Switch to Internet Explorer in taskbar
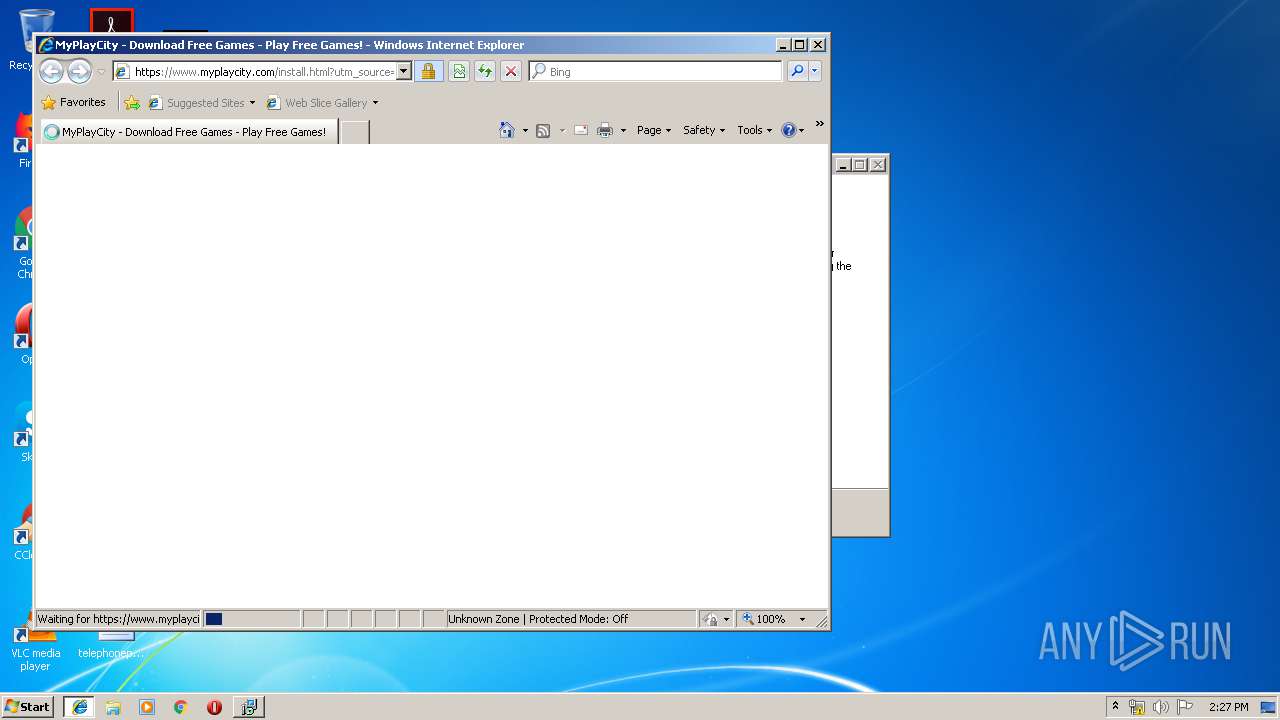 coord(80,706)
